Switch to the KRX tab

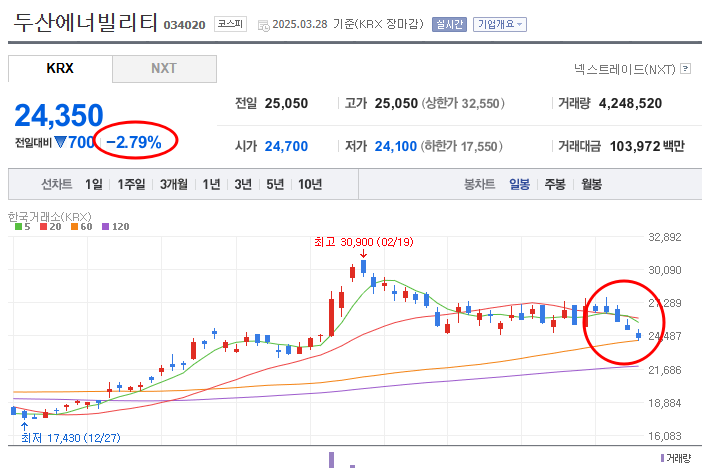coord(60,69)
